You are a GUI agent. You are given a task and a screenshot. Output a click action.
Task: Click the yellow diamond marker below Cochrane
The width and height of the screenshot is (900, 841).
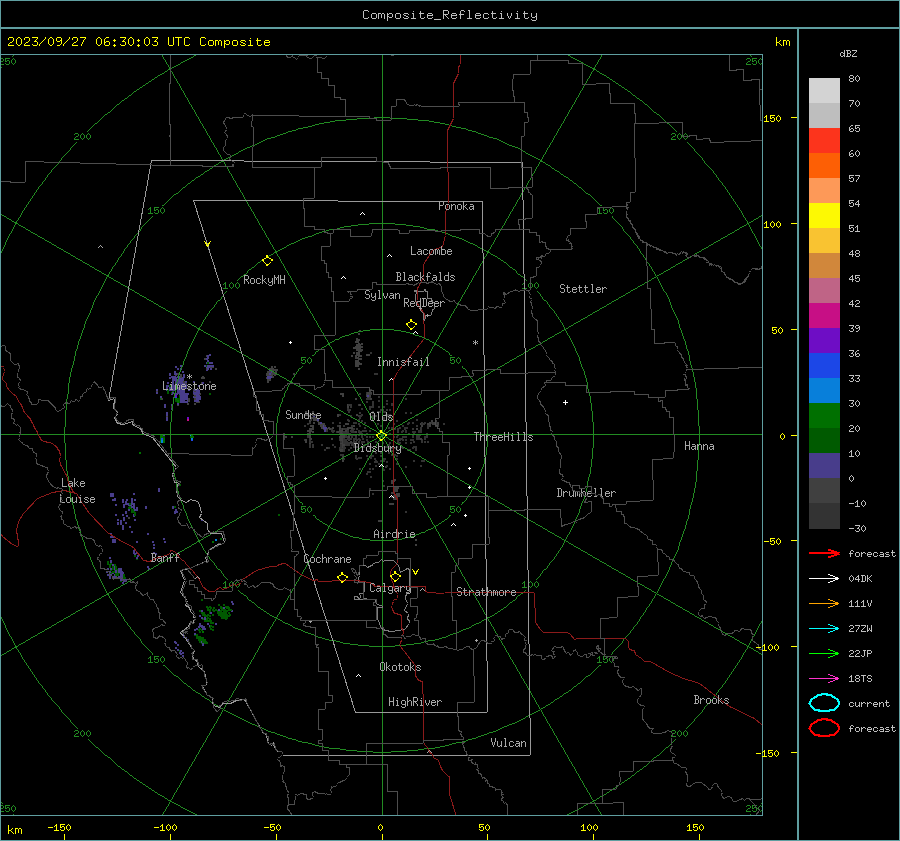343,577
